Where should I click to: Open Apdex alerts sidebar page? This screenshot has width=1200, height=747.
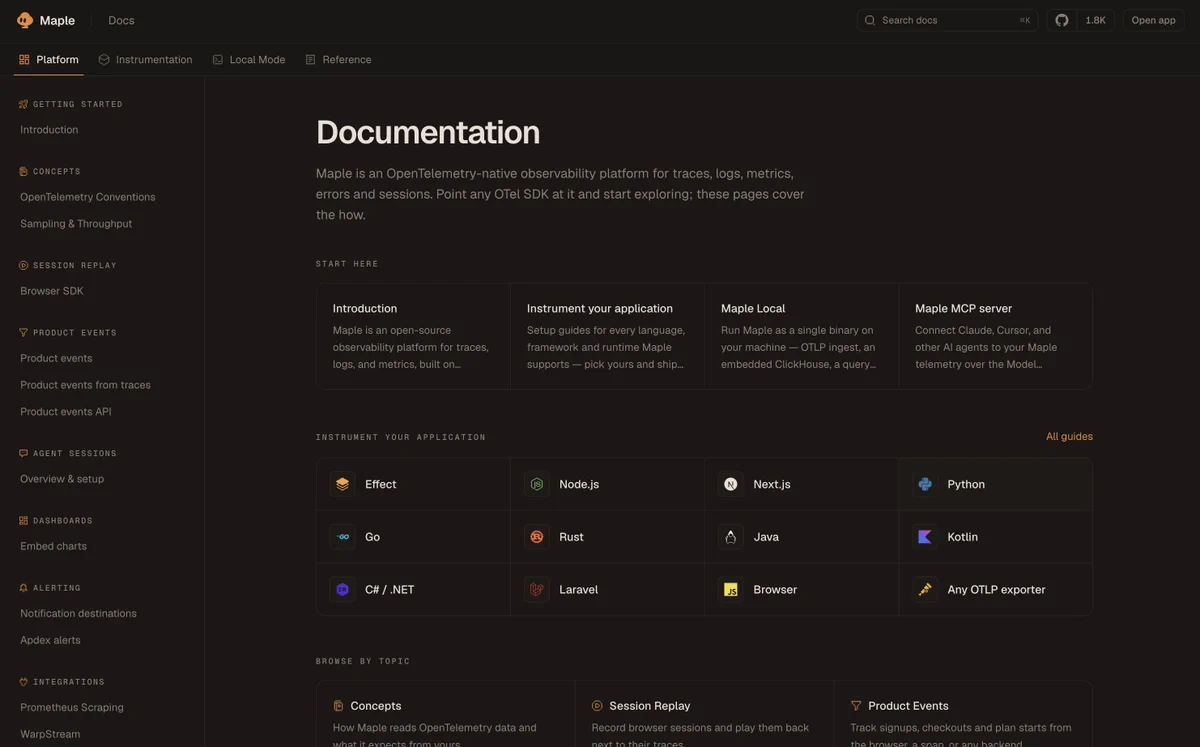tap(50, 640)
